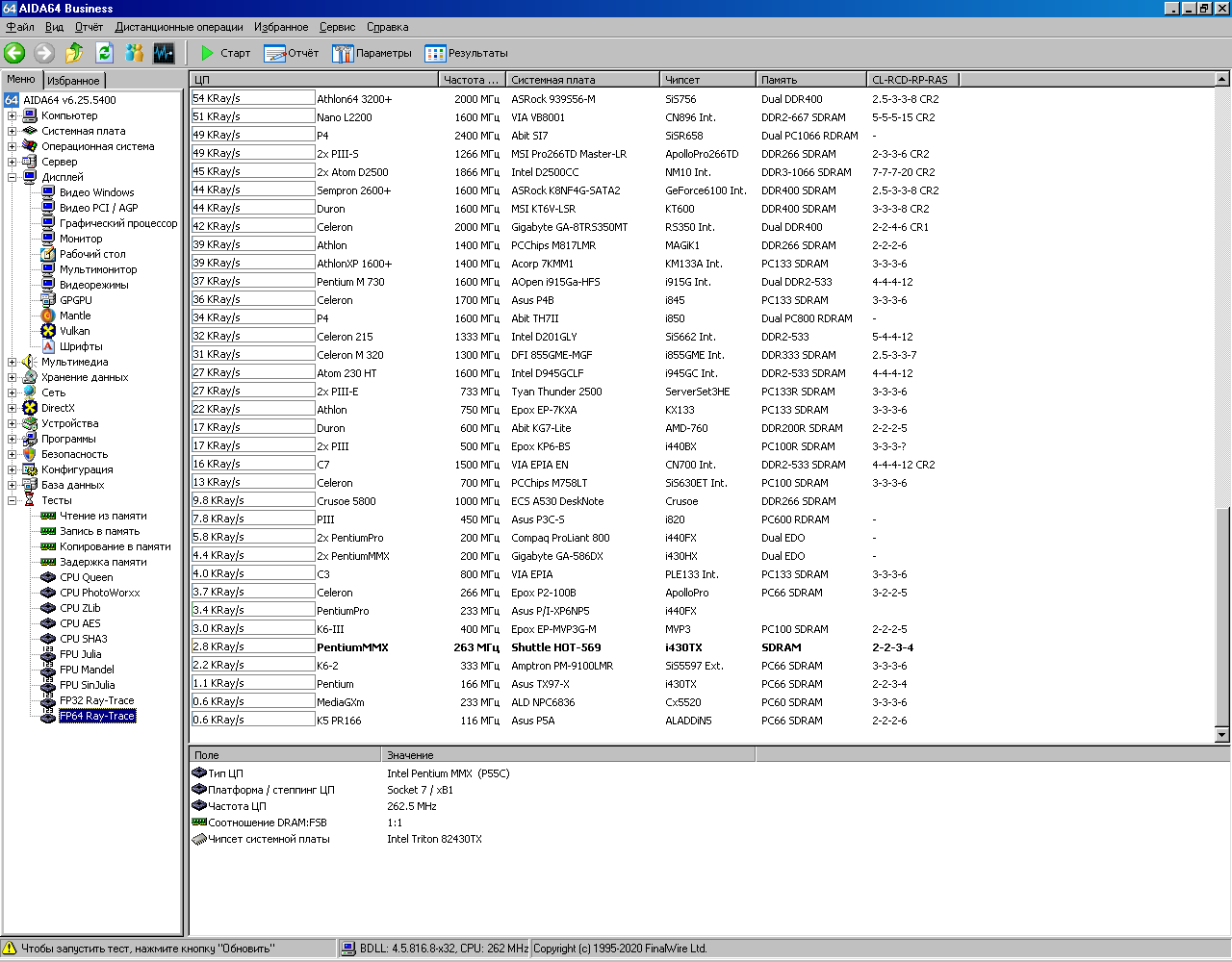Expand the Компьютер tree node
This screenshot has height=962, width=1232.
point(13,115)
